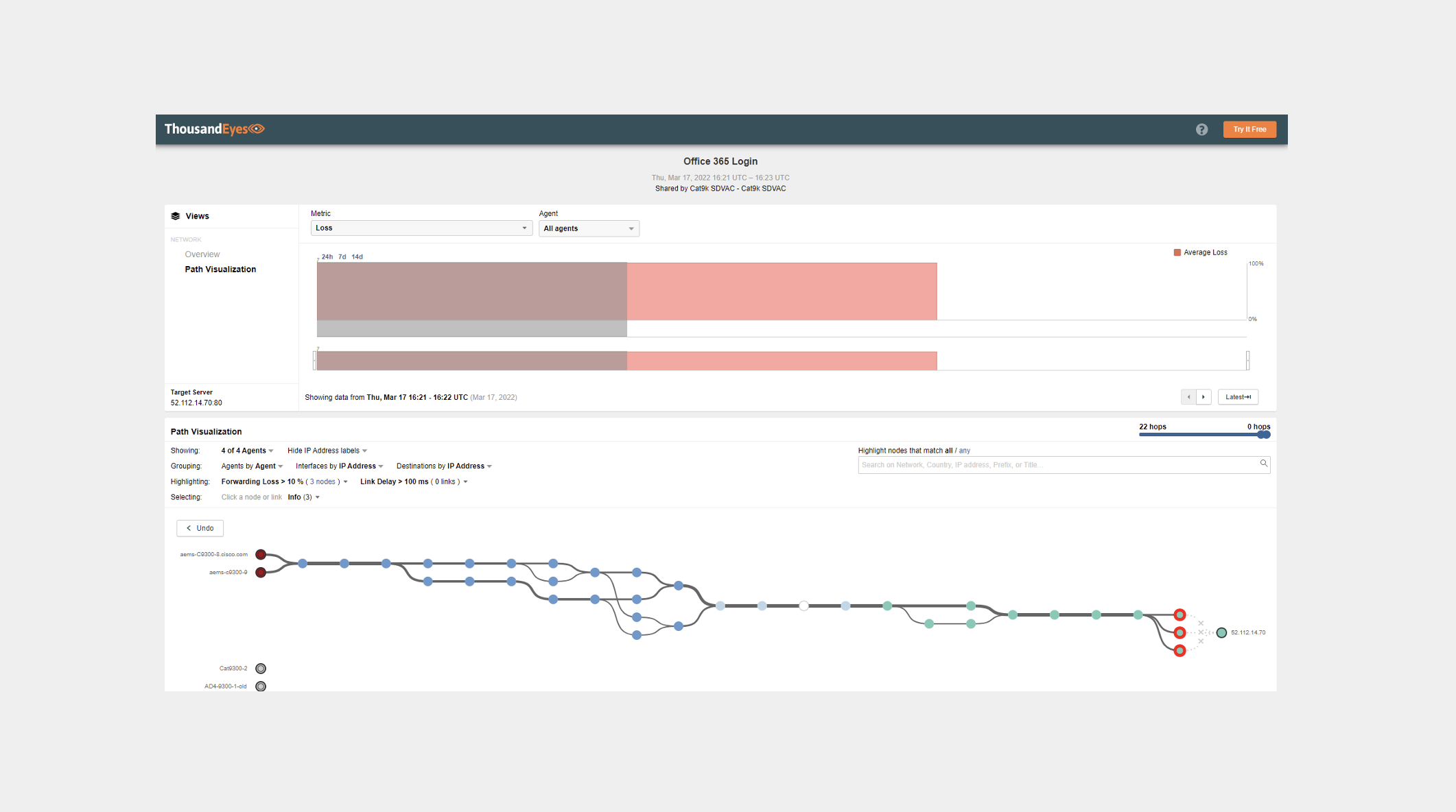Click the hops range slider handle
The height and width of the screenshot is (812, 1456).
click(1264, 435)
